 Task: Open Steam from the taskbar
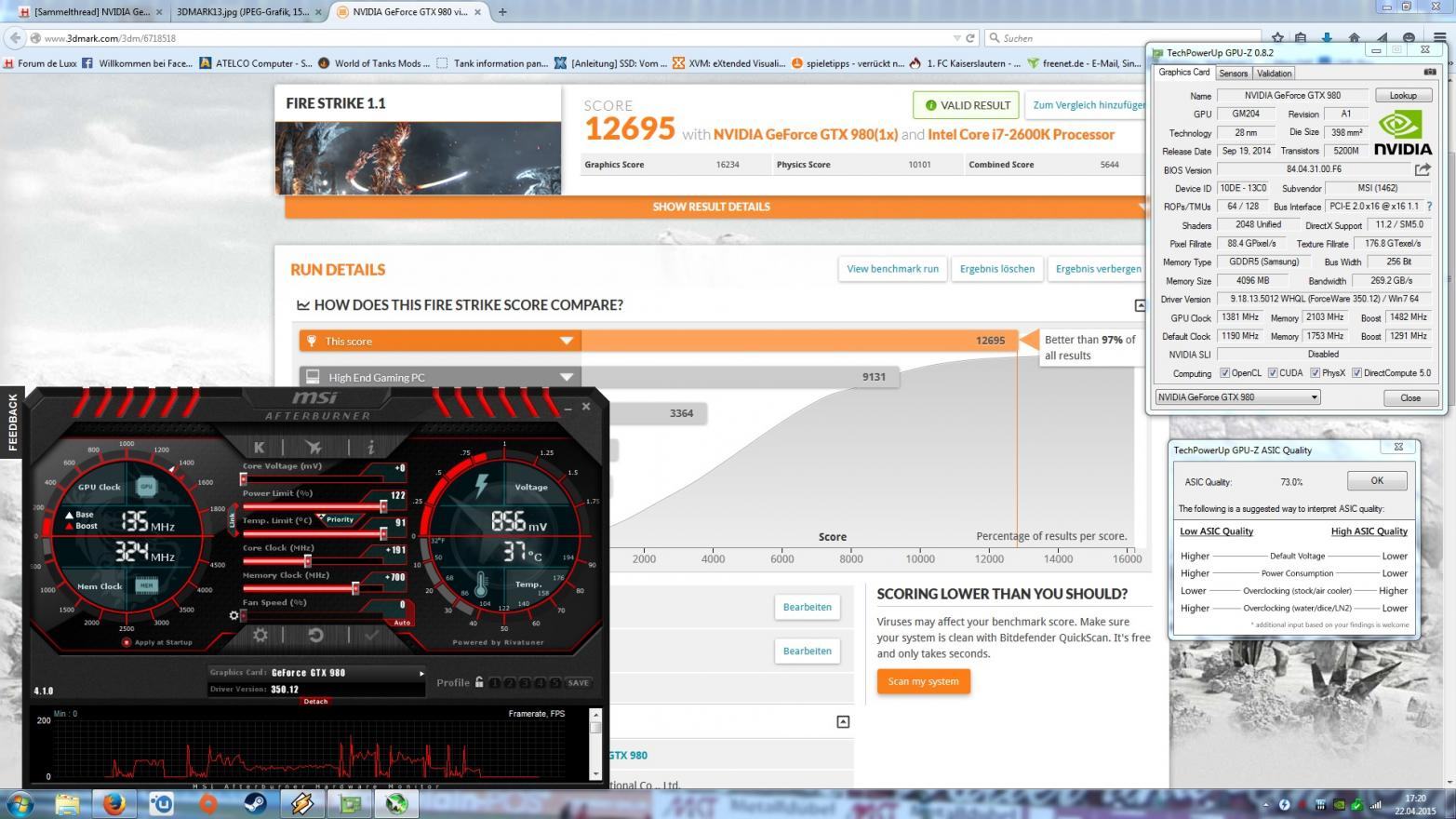tap(256, 803)
